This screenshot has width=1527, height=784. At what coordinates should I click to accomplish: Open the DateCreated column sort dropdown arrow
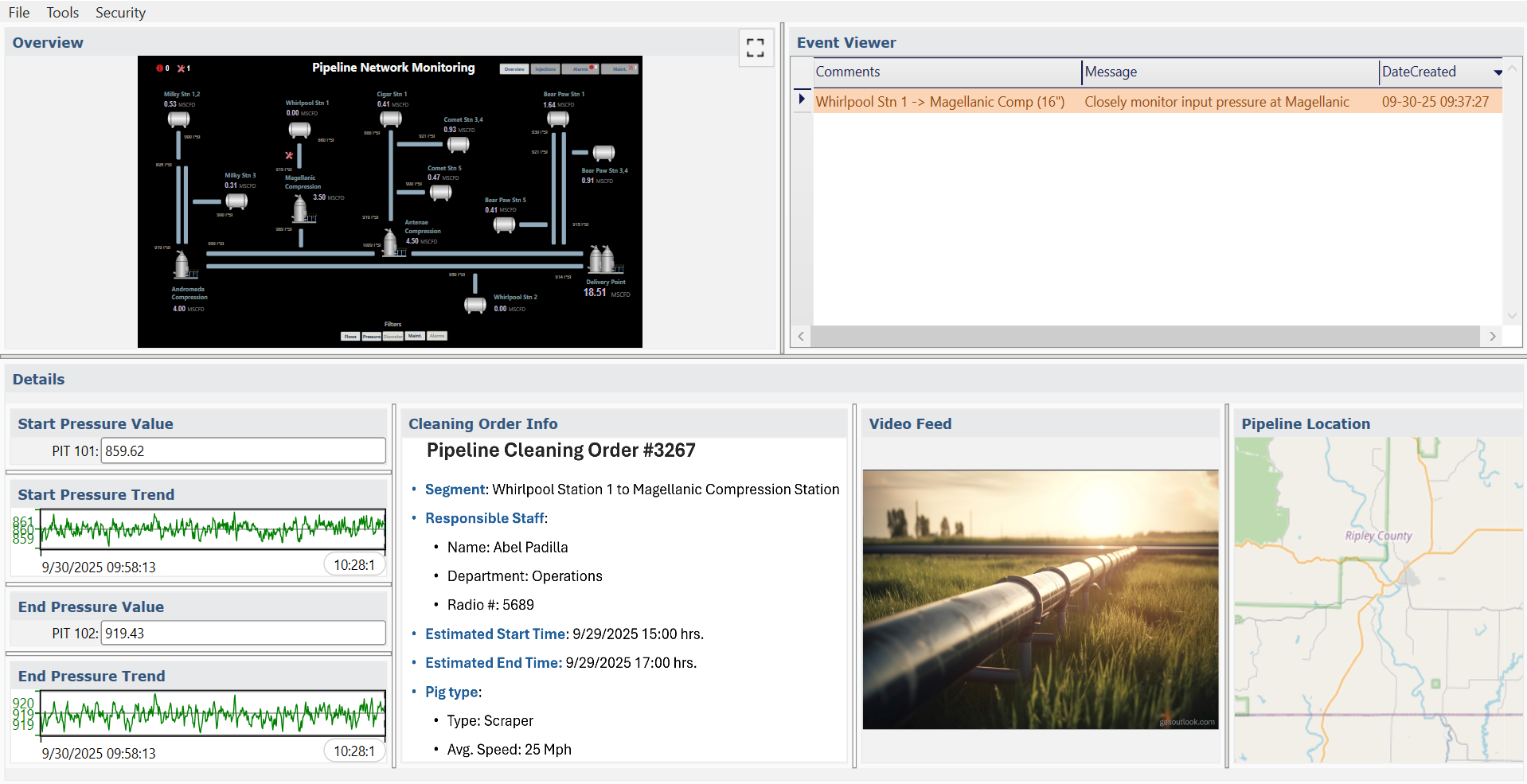pyautogui.click(x=1498, y=72)
